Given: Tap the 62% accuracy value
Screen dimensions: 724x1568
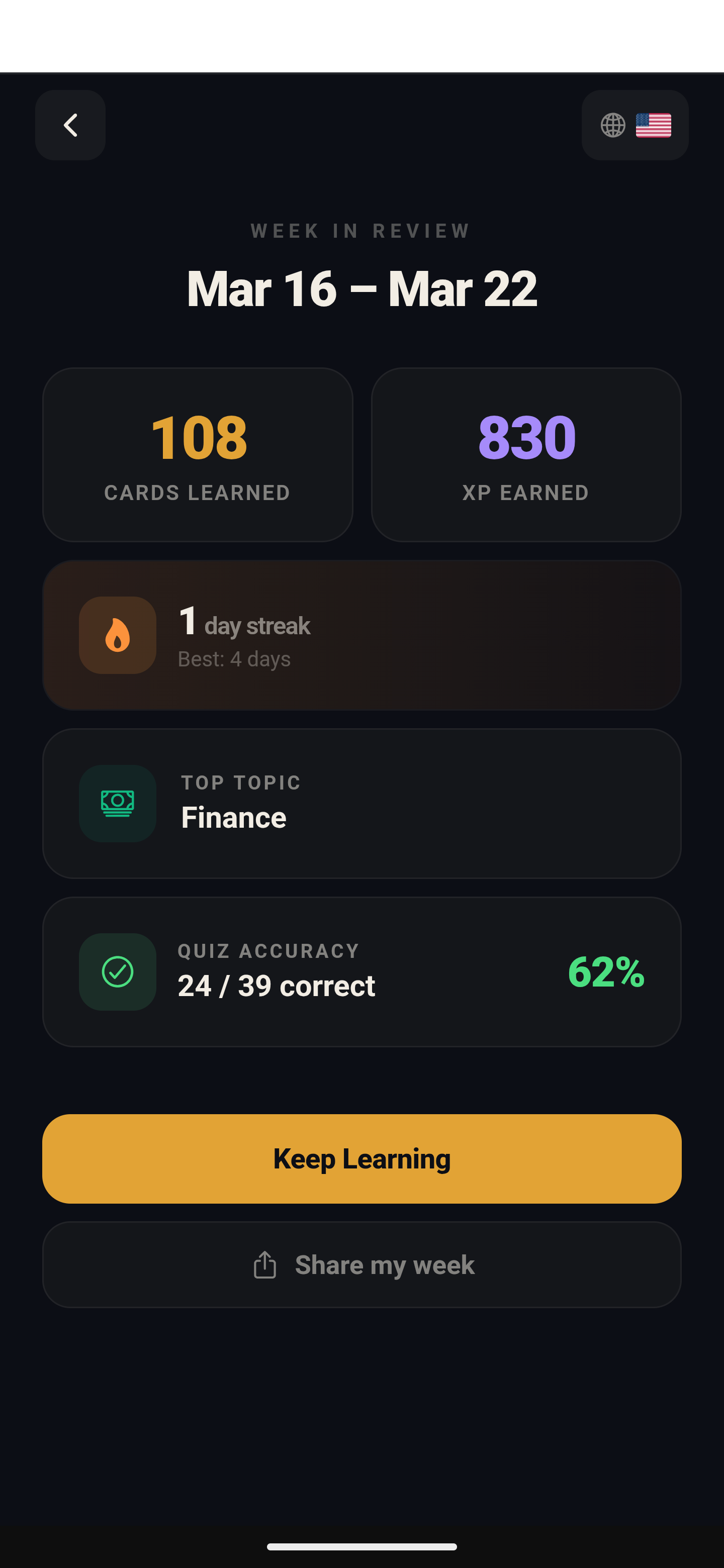Looking at the screenshot, I should (x=606, y=971).
